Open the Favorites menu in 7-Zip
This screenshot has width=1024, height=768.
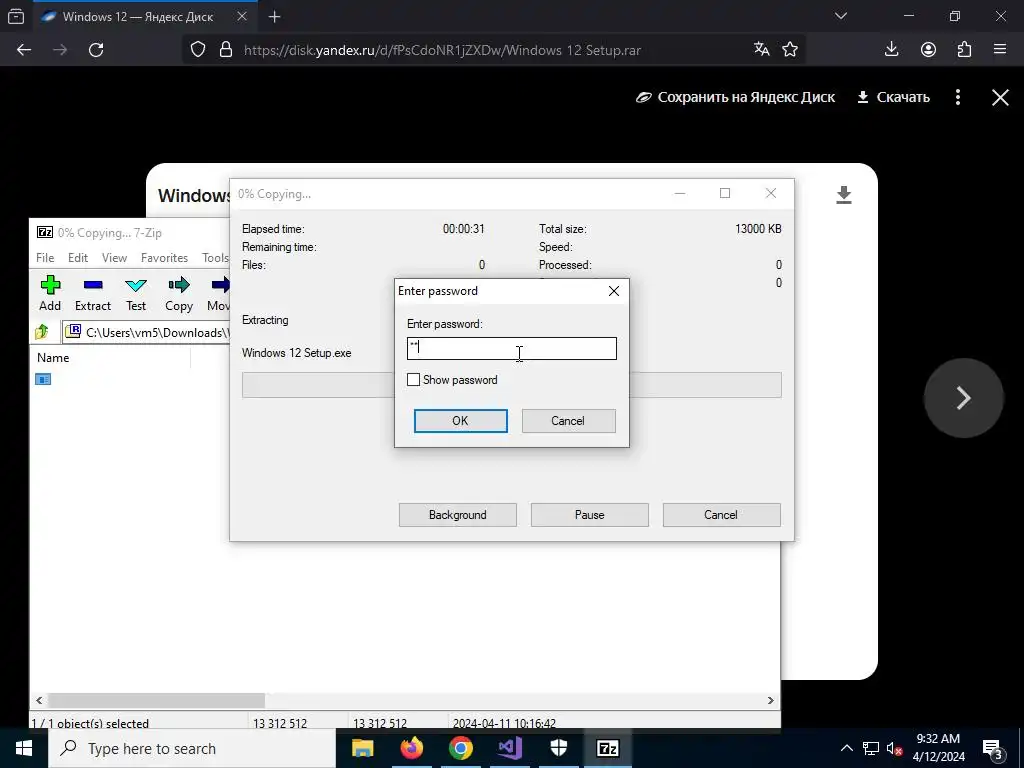pos(164,257)
